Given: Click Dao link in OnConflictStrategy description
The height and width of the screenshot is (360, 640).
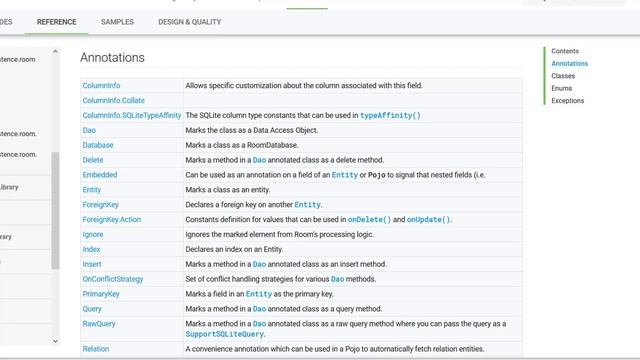Looking at the screenshot, I should point(337,279).
